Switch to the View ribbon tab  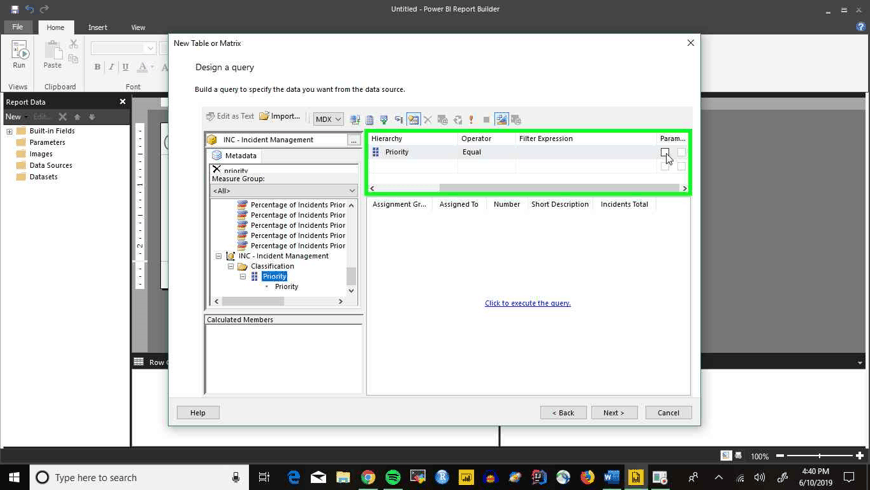point(138,27)
